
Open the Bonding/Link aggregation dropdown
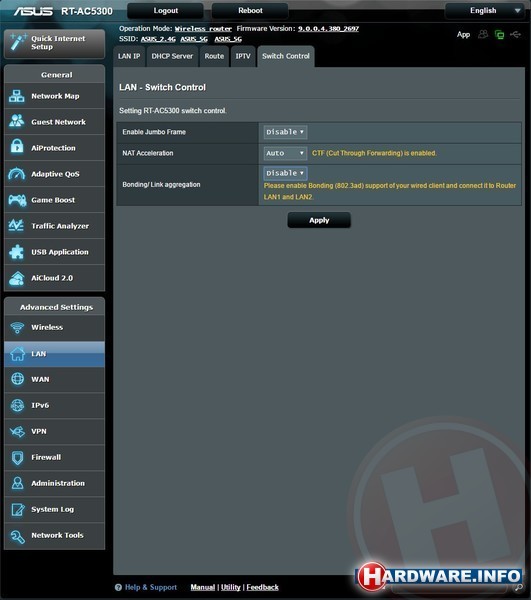pos(285,173)
